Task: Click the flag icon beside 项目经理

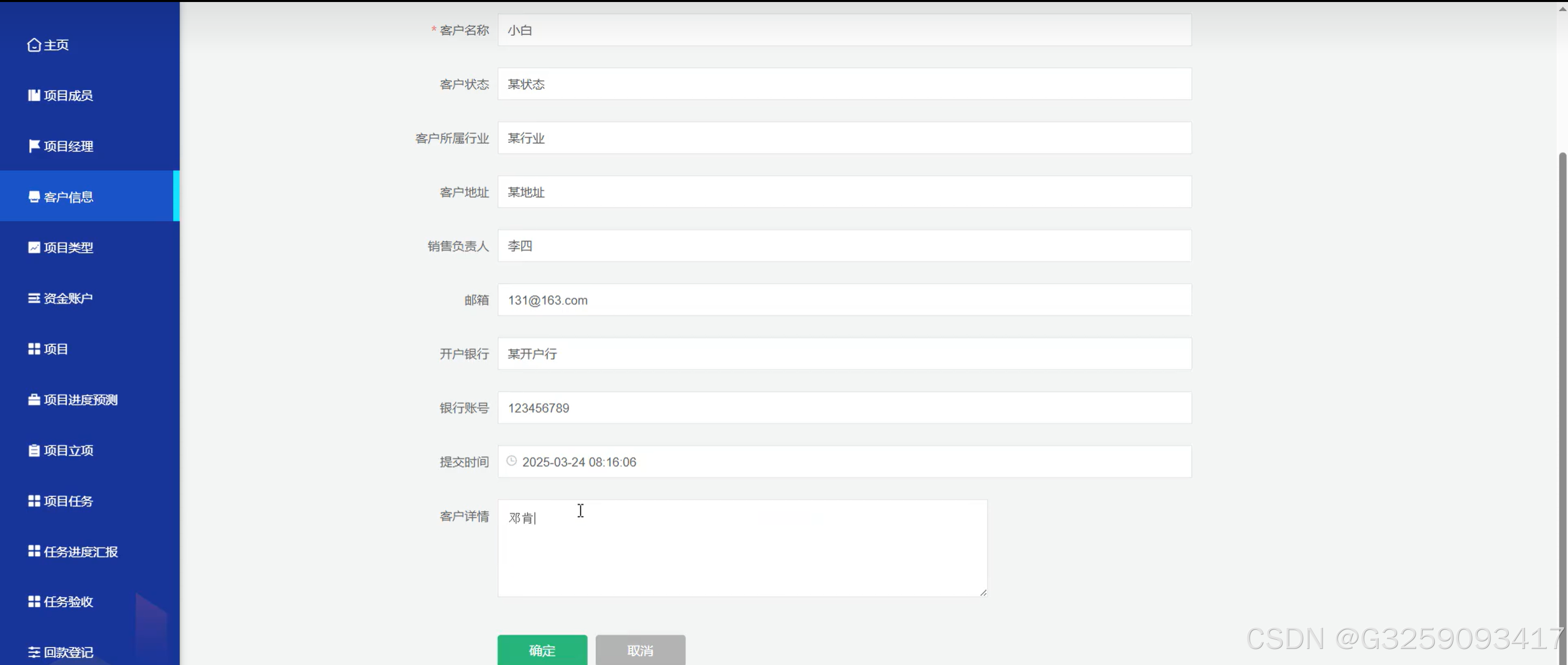Action: click(34, 146)
